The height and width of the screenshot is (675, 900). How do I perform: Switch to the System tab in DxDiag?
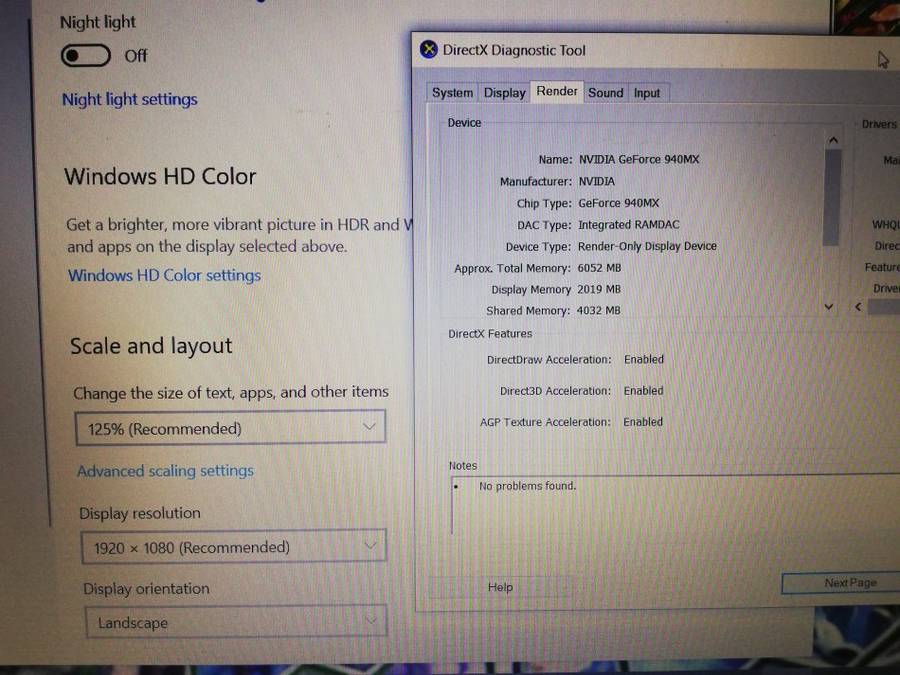coord(452,92)
